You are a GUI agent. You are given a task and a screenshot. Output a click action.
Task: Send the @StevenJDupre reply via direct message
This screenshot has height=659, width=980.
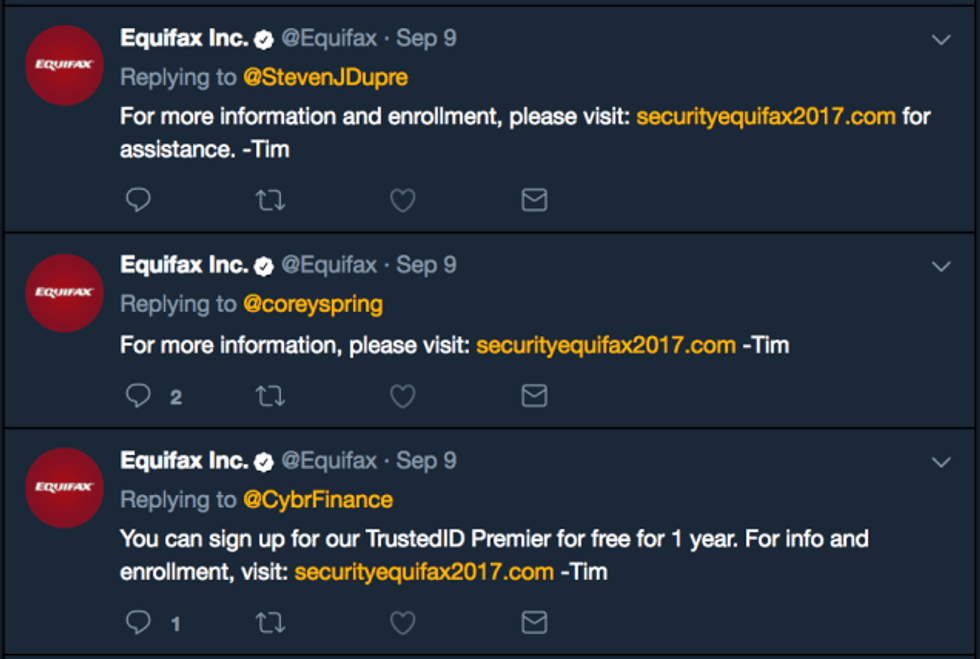534,201
